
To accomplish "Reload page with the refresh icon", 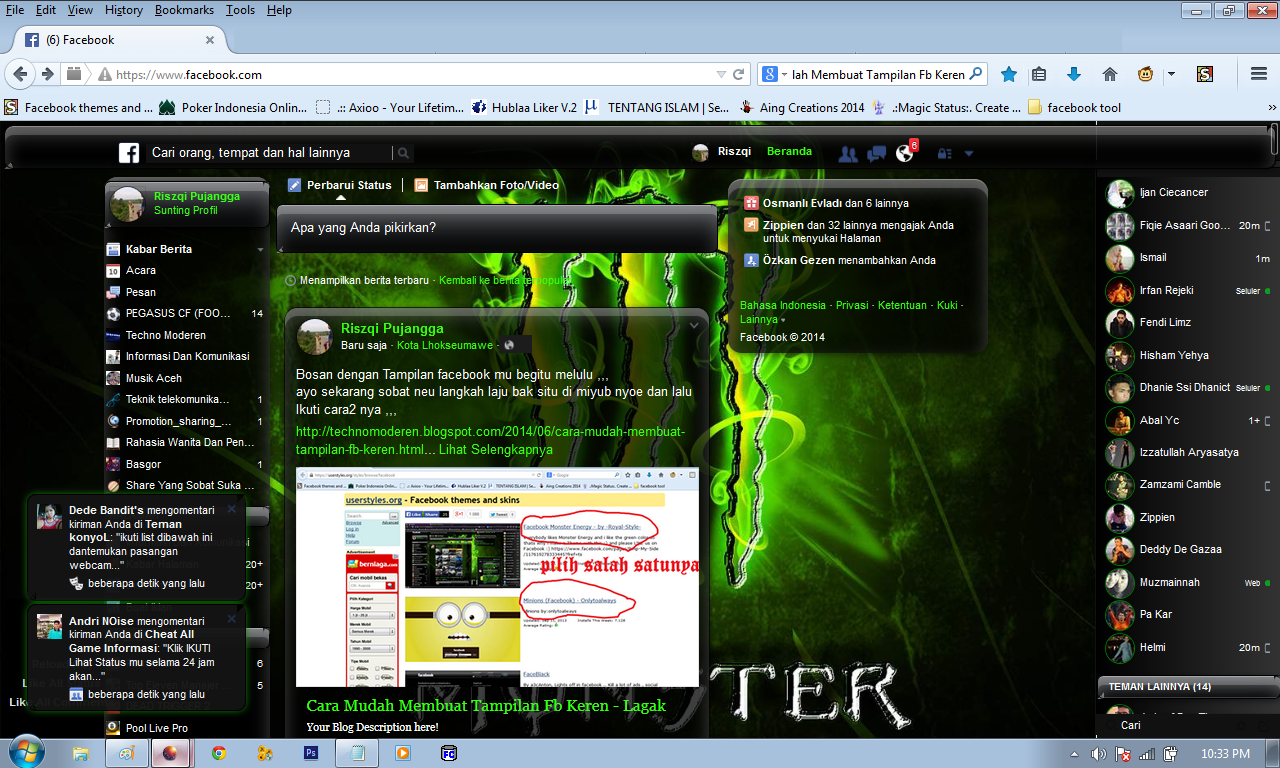I will pos(740,74).
